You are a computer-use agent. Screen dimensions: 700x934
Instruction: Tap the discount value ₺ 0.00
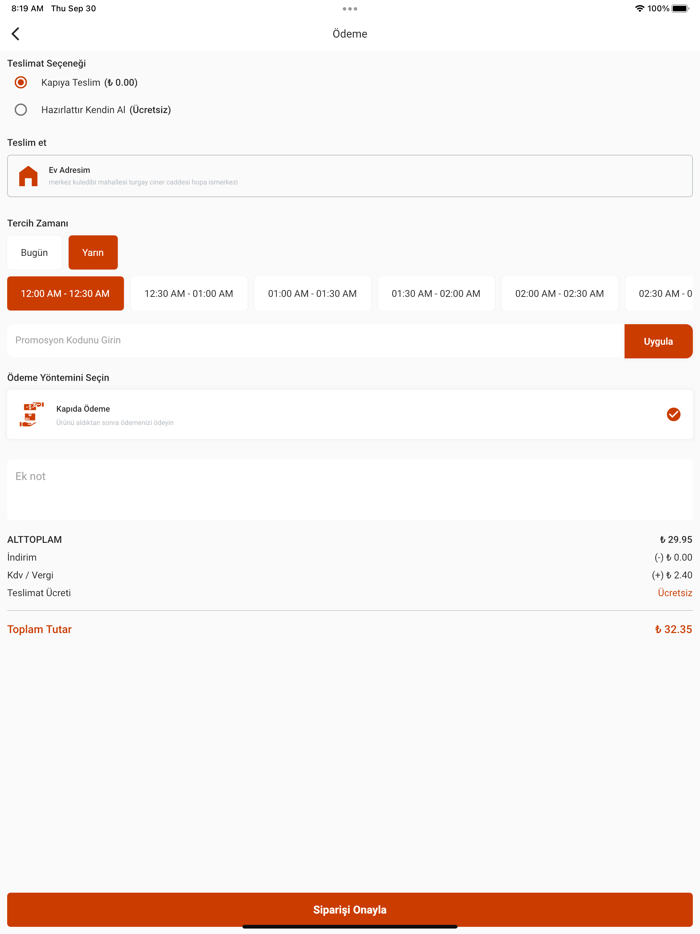673,558
